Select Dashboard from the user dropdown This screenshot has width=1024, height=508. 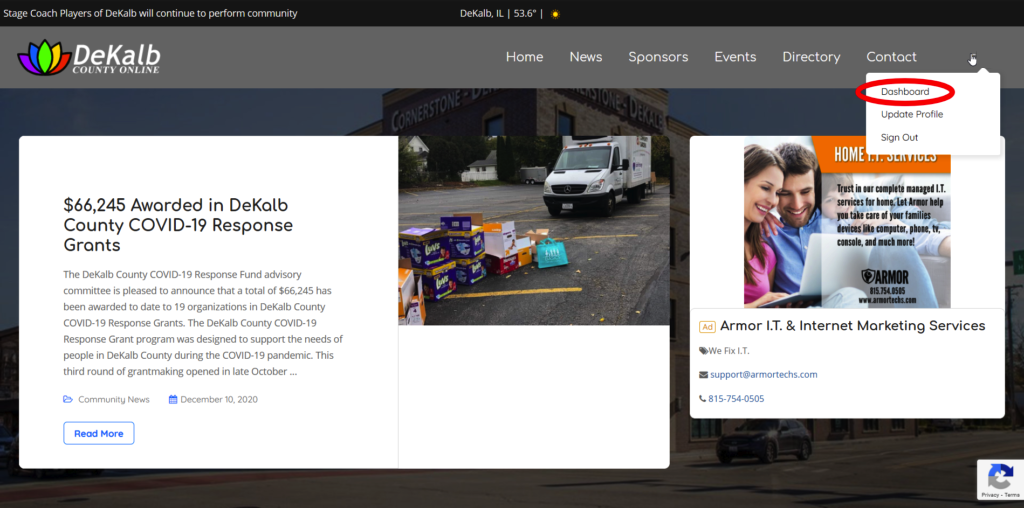(904, 92)
